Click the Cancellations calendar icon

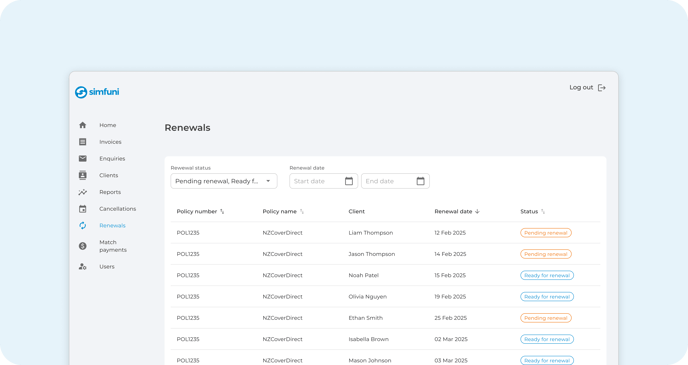pos(82,209)
